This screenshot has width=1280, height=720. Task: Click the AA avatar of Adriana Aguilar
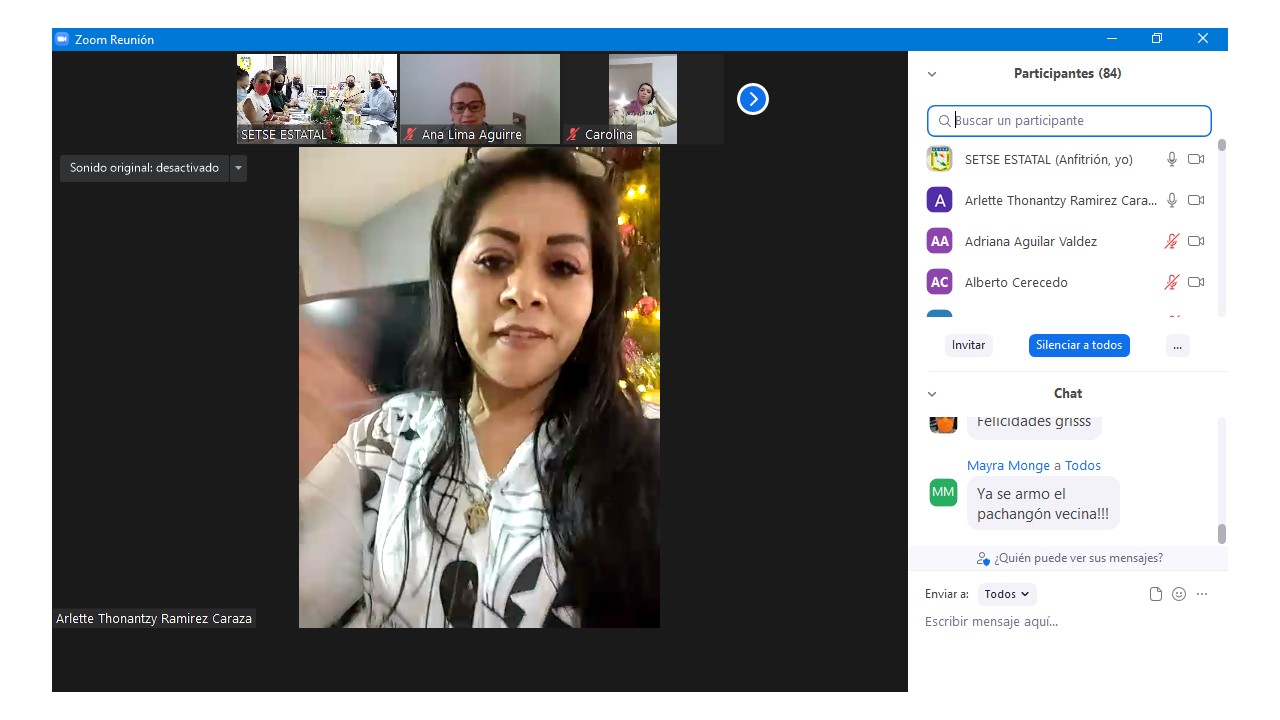click(x=939, y=241)
